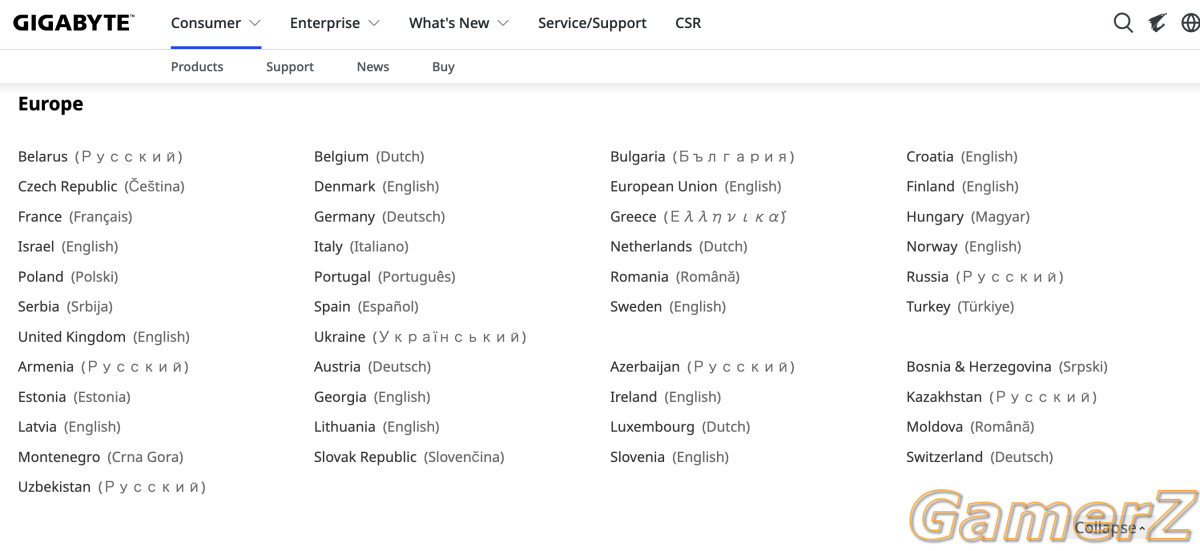Image resolution: width=1200 pixels, height=551 pixels.
Task: Choose European Union (English) region
Action: point(696,187)
